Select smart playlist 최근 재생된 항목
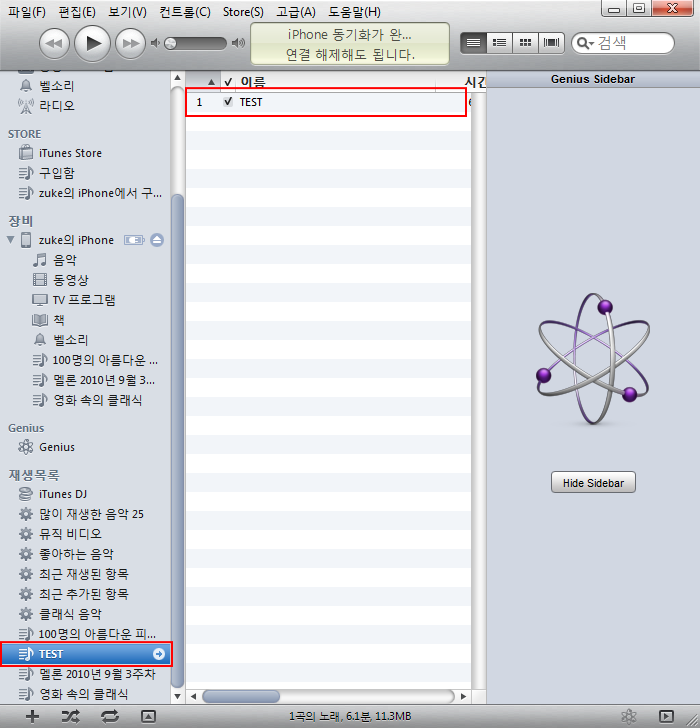Image resolution: width=700 pixels, height=728 pixels. coord(85,574)
